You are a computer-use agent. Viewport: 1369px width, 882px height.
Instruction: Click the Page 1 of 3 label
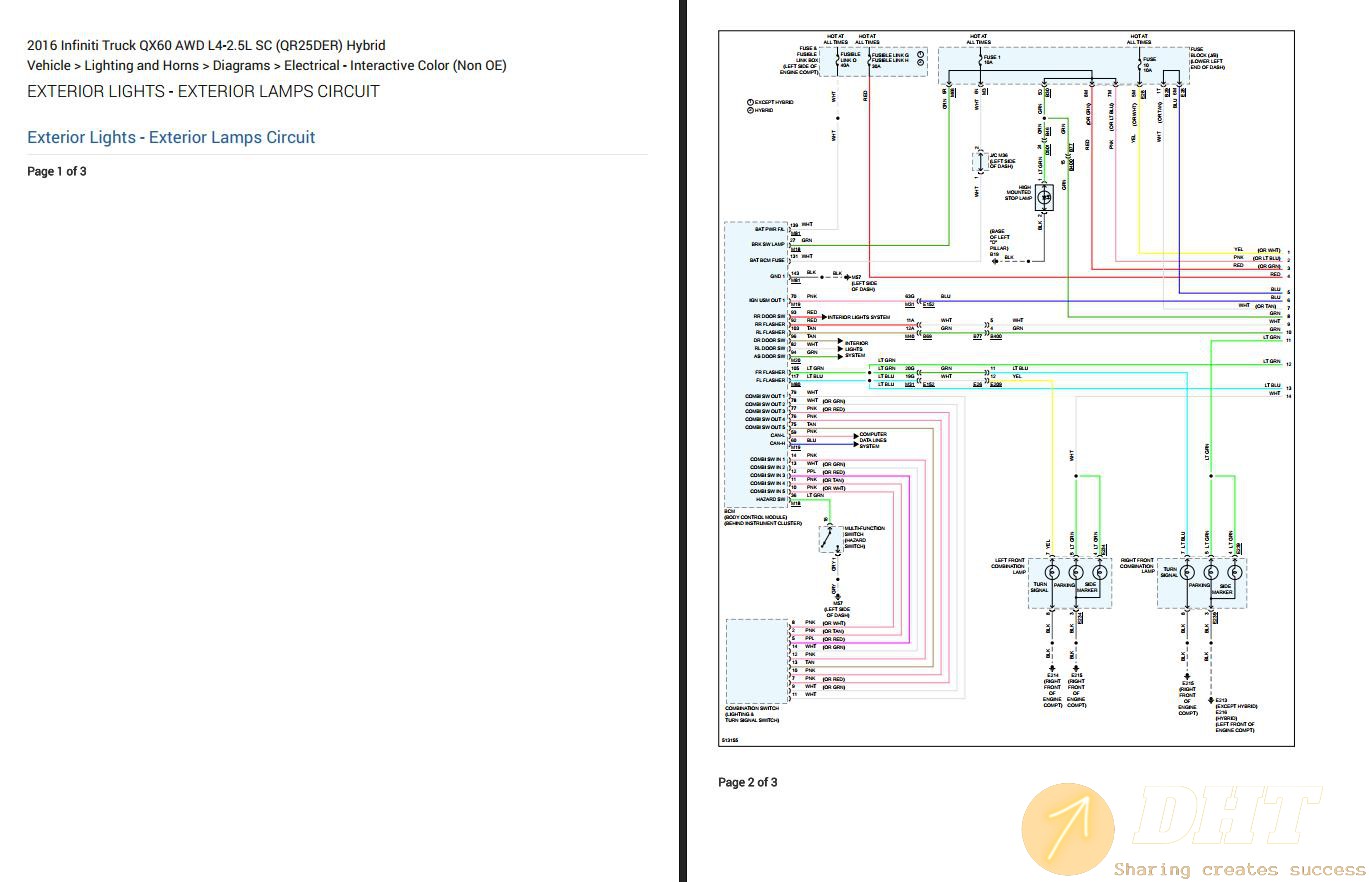(57, 171)
